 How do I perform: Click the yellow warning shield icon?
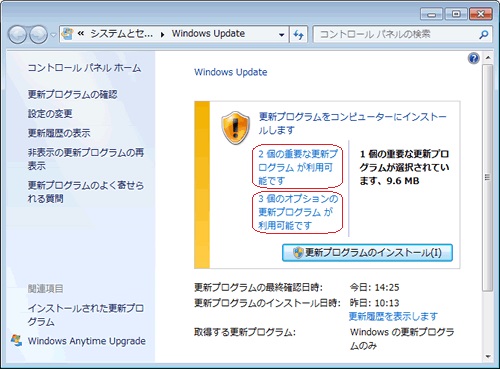236,128
